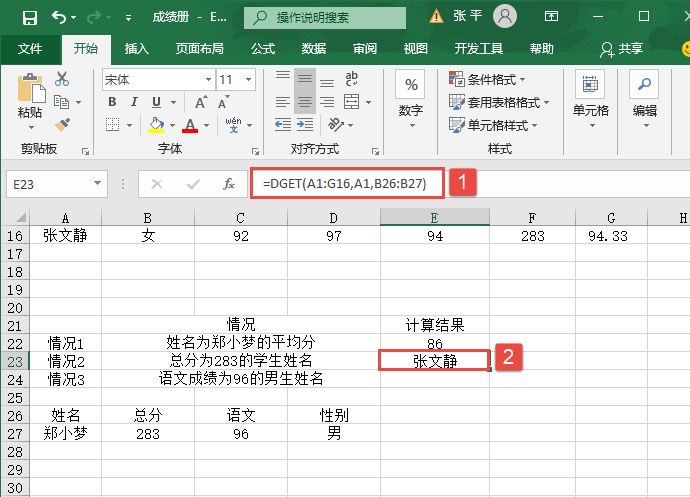Open the user account avatar
This screenshot has height=497, width=690.
click(505, 16)
